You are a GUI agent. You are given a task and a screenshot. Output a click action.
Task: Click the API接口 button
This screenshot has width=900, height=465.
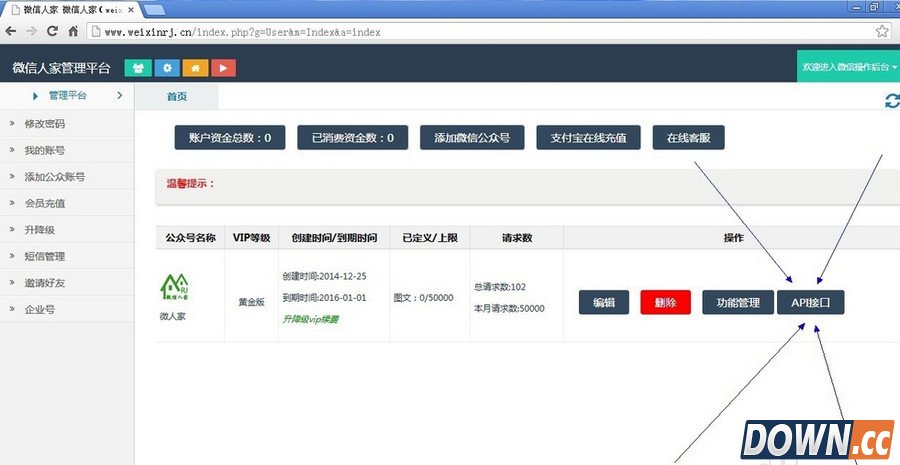(x=810, y=303)
